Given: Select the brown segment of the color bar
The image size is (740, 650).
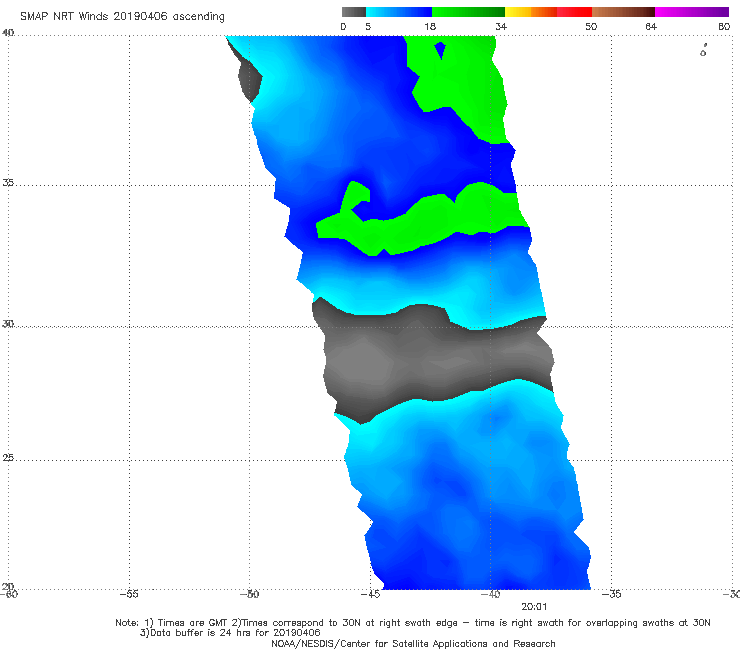Looking at the screenshot, I should tap(623, 12).
